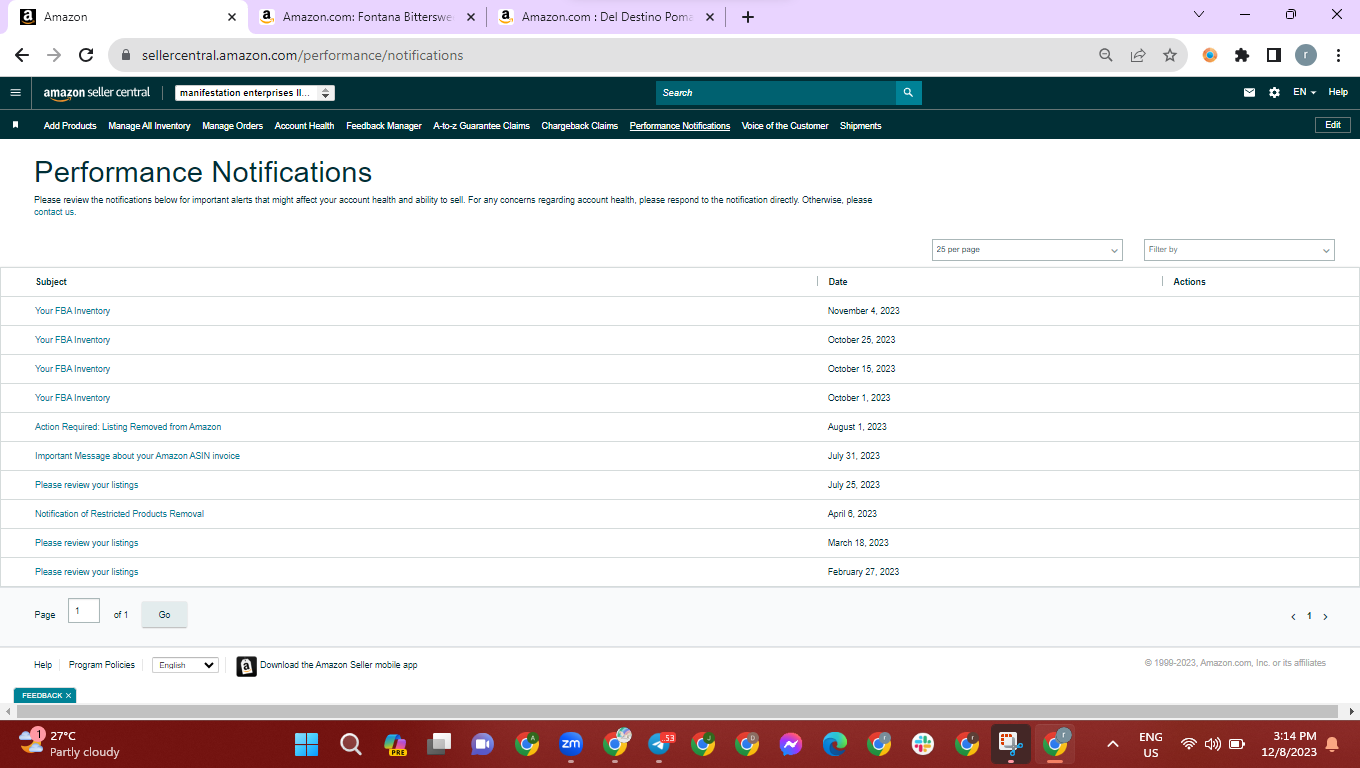Open the Seller Central hamburger menu
The width and height of the screenshot is (1360, 768).
[x=15, y=92]
